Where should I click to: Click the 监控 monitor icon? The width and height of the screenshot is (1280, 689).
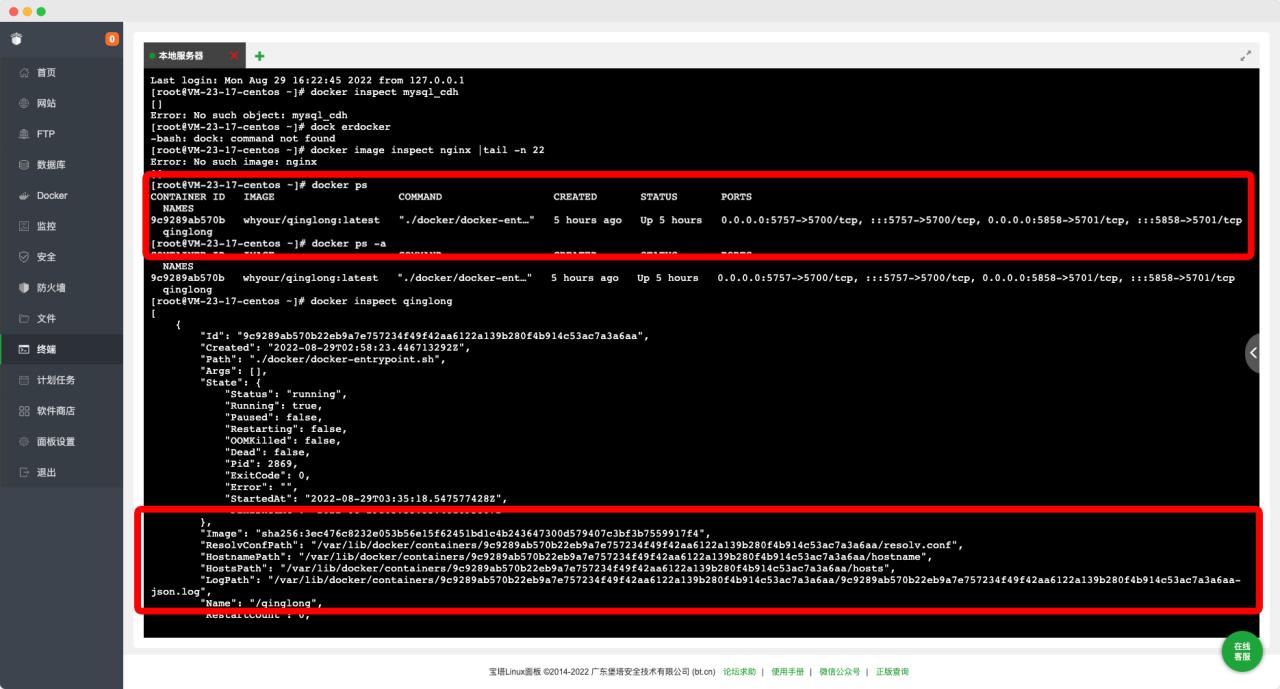click(24, 226)
